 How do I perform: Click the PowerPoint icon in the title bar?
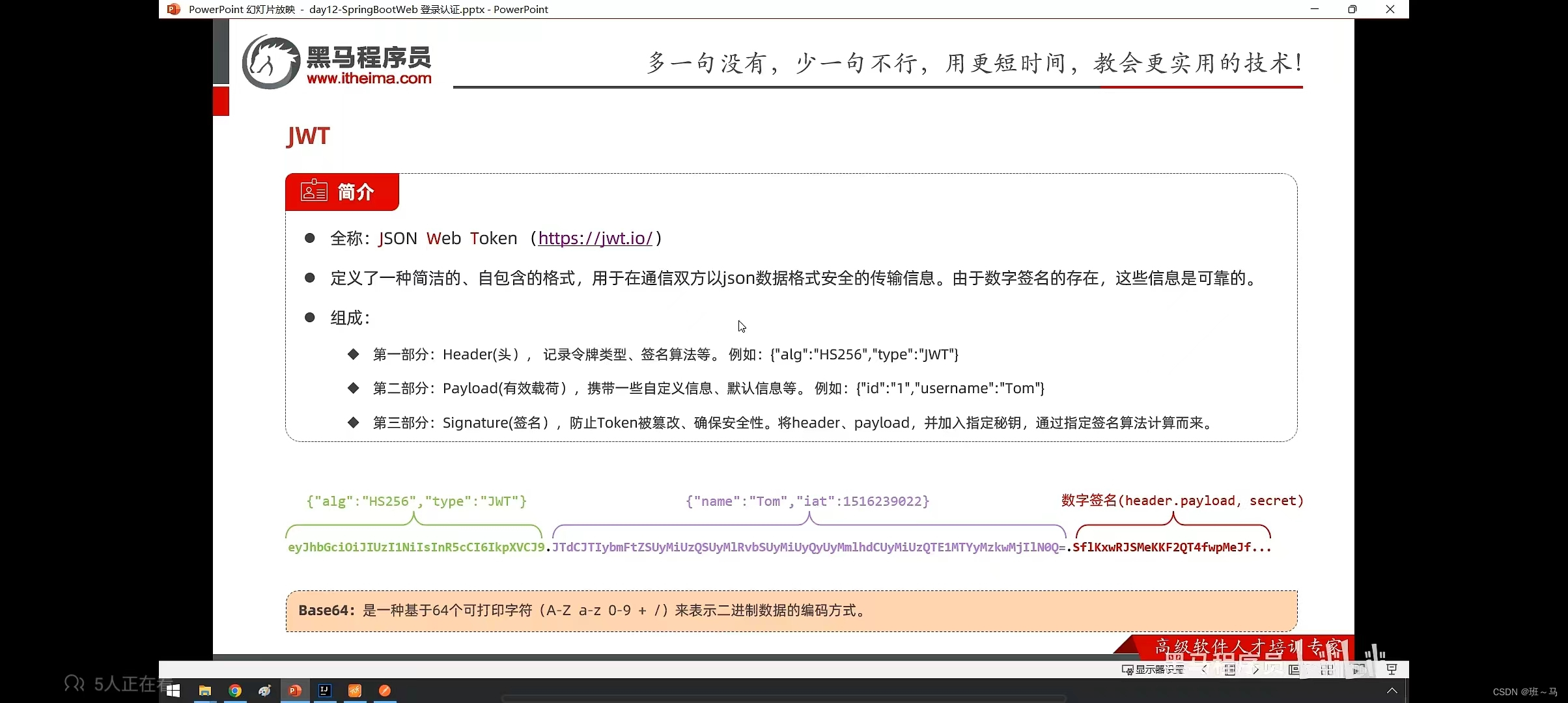click(173, 9)
